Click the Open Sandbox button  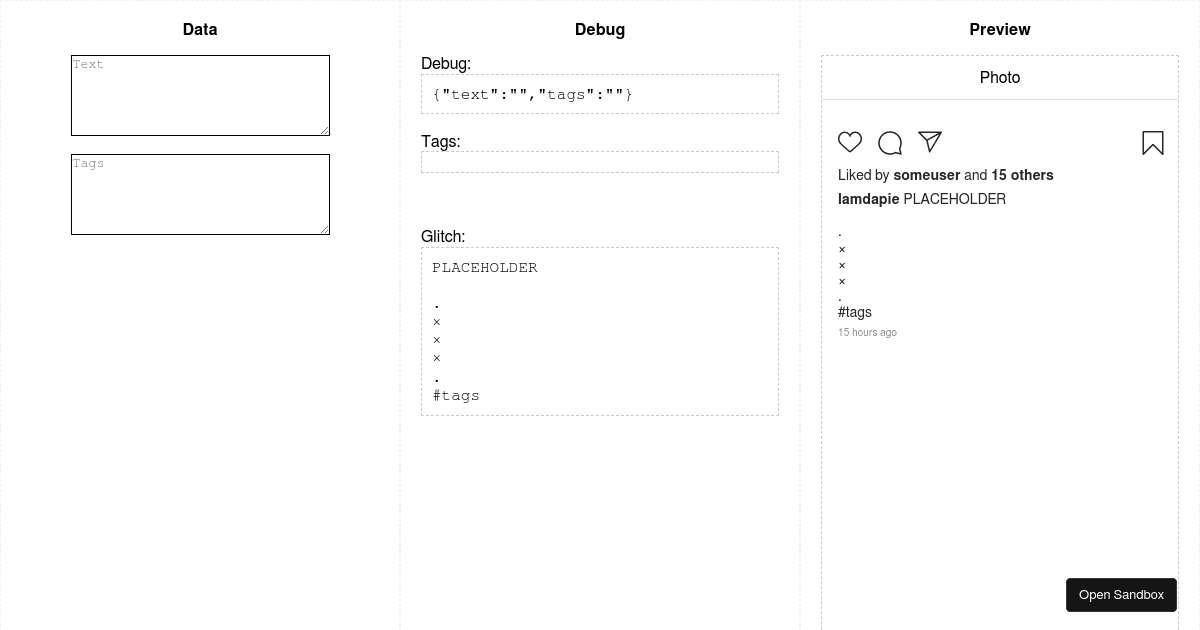(1121, 594)
